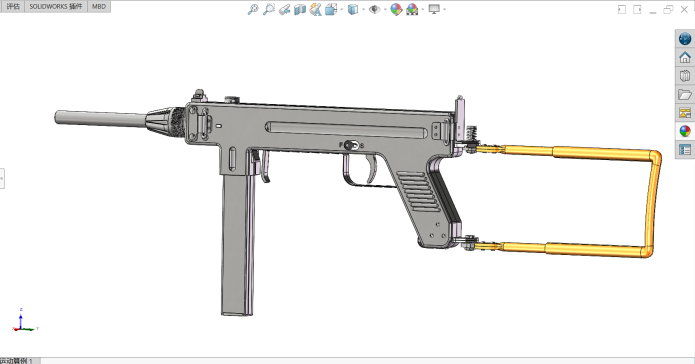Select the gun barrel
Screen dimensions: 695x364
point(101,118)
